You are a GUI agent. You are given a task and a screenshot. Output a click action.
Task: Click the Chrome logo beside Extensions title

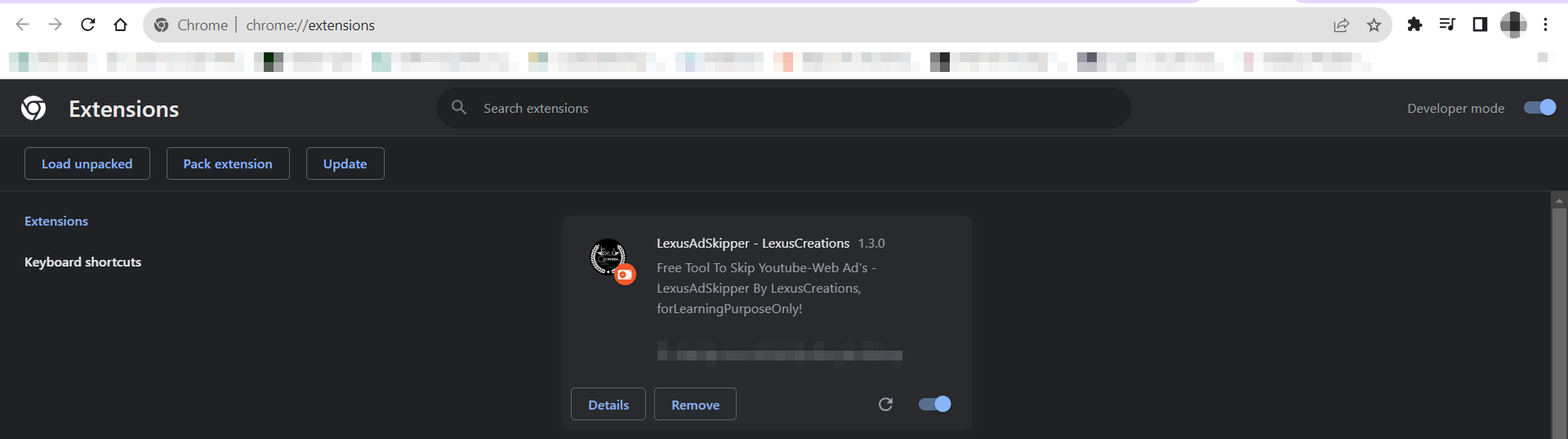pos(33,108)
